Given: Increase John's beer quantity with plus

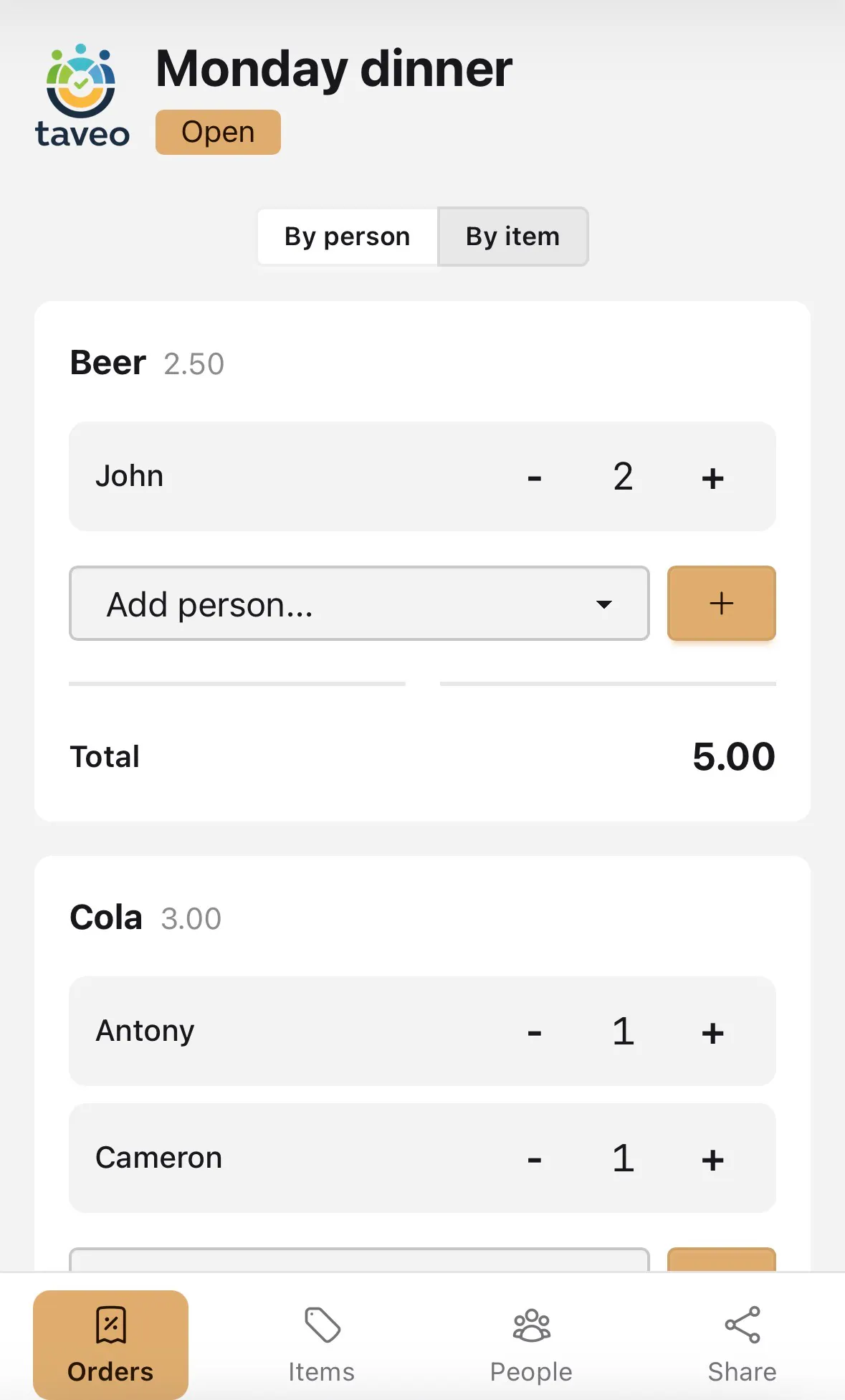Looking at the screenshot, I should pos(712,477).
